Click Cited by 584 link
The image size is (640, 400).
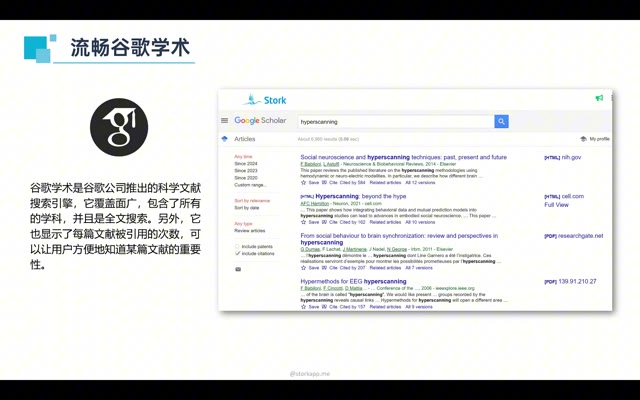coord(352,182)
